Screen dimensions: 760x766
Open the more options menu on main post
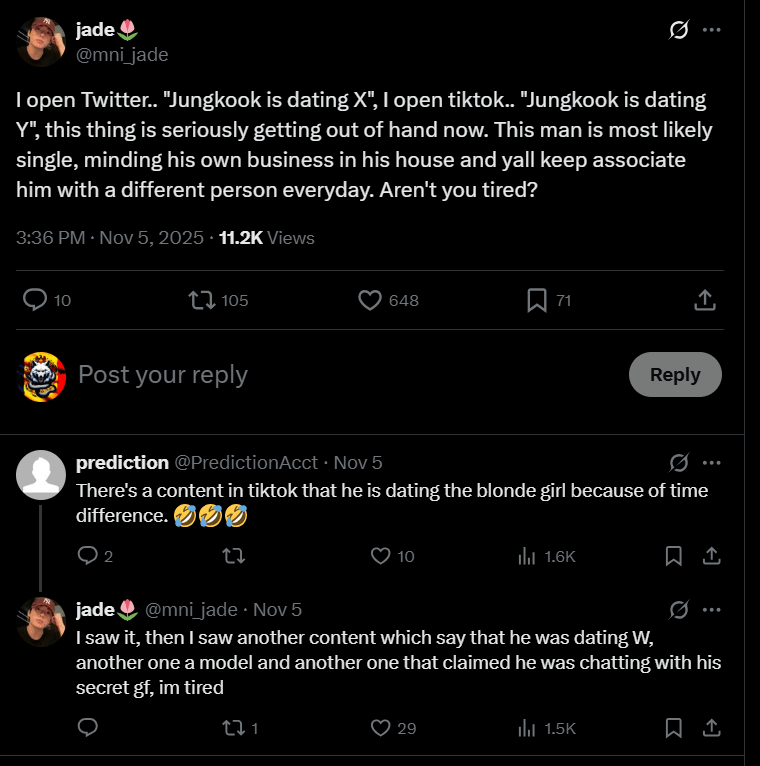pyautogui.click(x=711, y=31)
